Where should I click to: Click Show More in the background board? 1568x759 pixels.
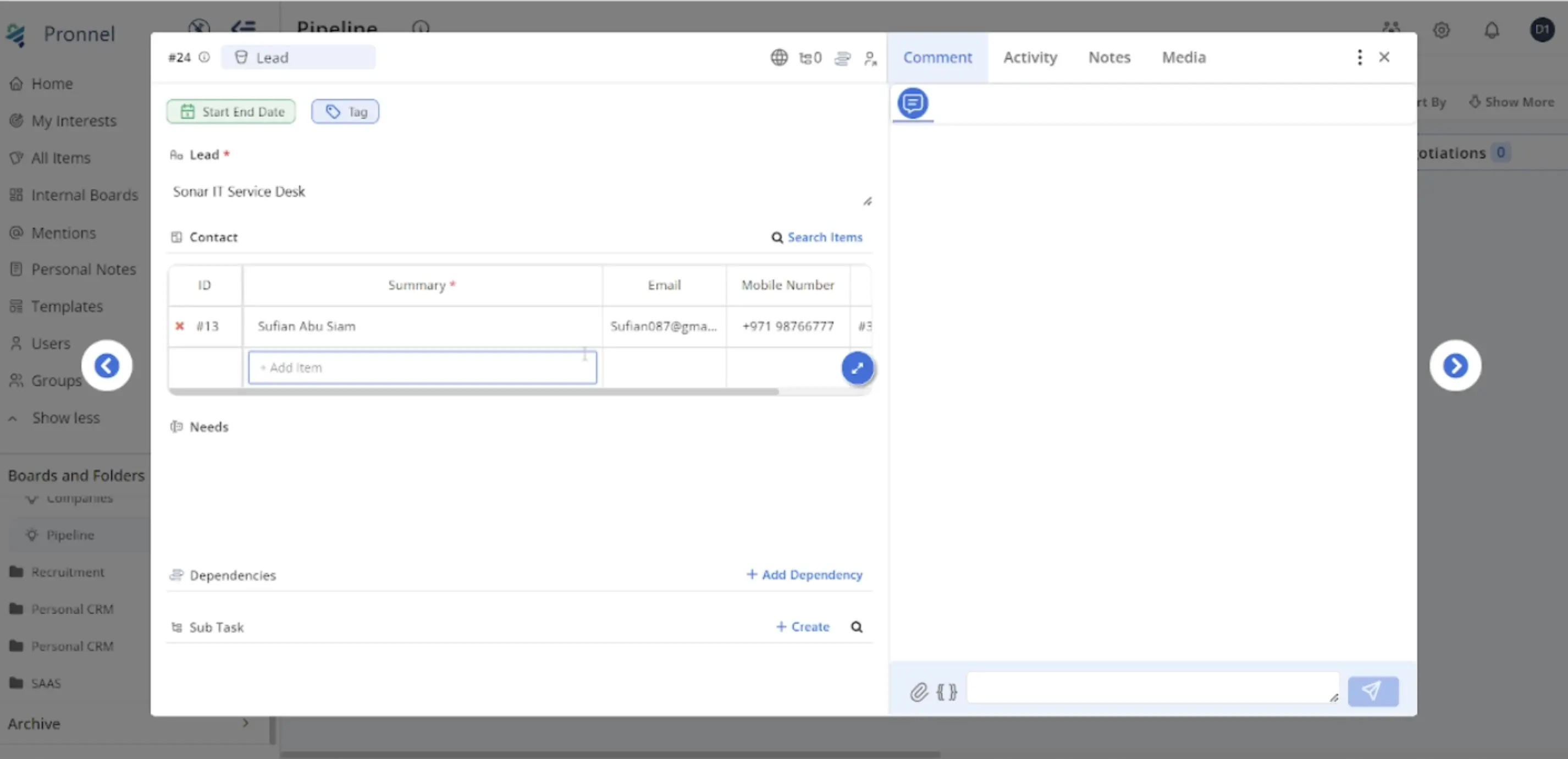tap(1512, 102)
